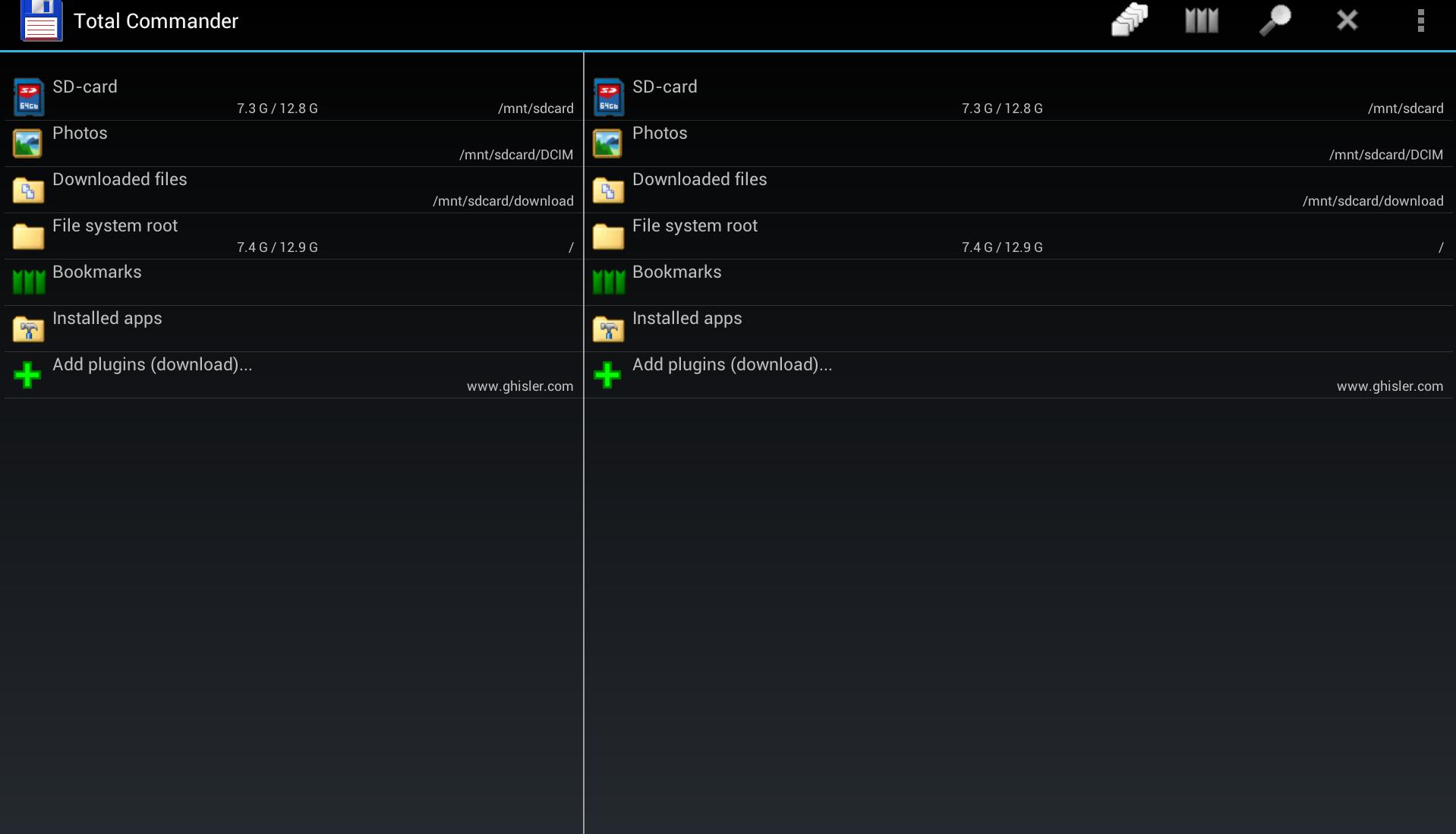Click the green Bookmarks icon in the right panel
The image size is (1456, 834).
pos(609,282)
